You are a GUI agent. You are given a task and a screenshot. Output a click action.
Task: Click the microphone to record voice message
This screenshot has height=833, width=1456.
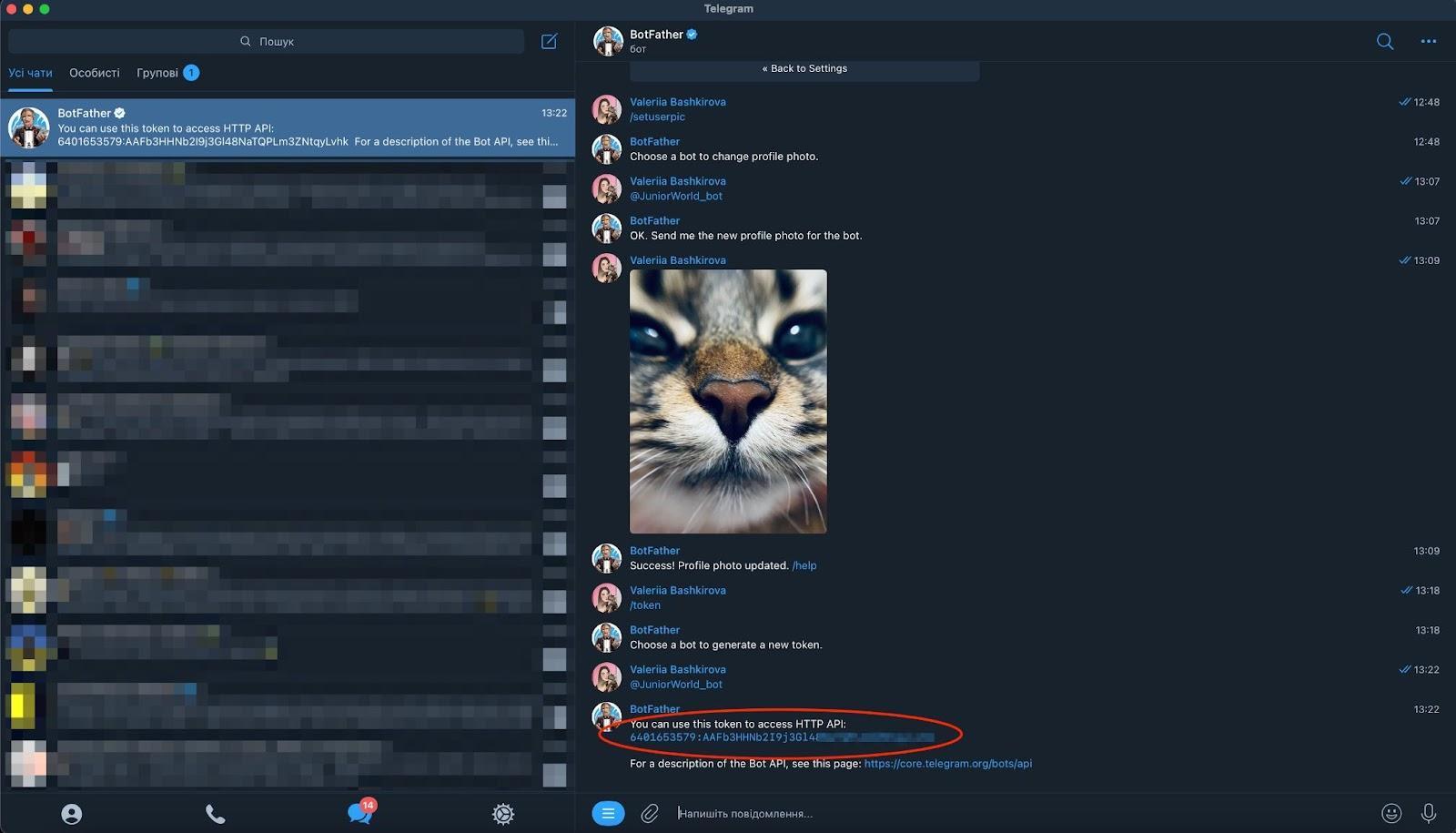[1426, 813]
